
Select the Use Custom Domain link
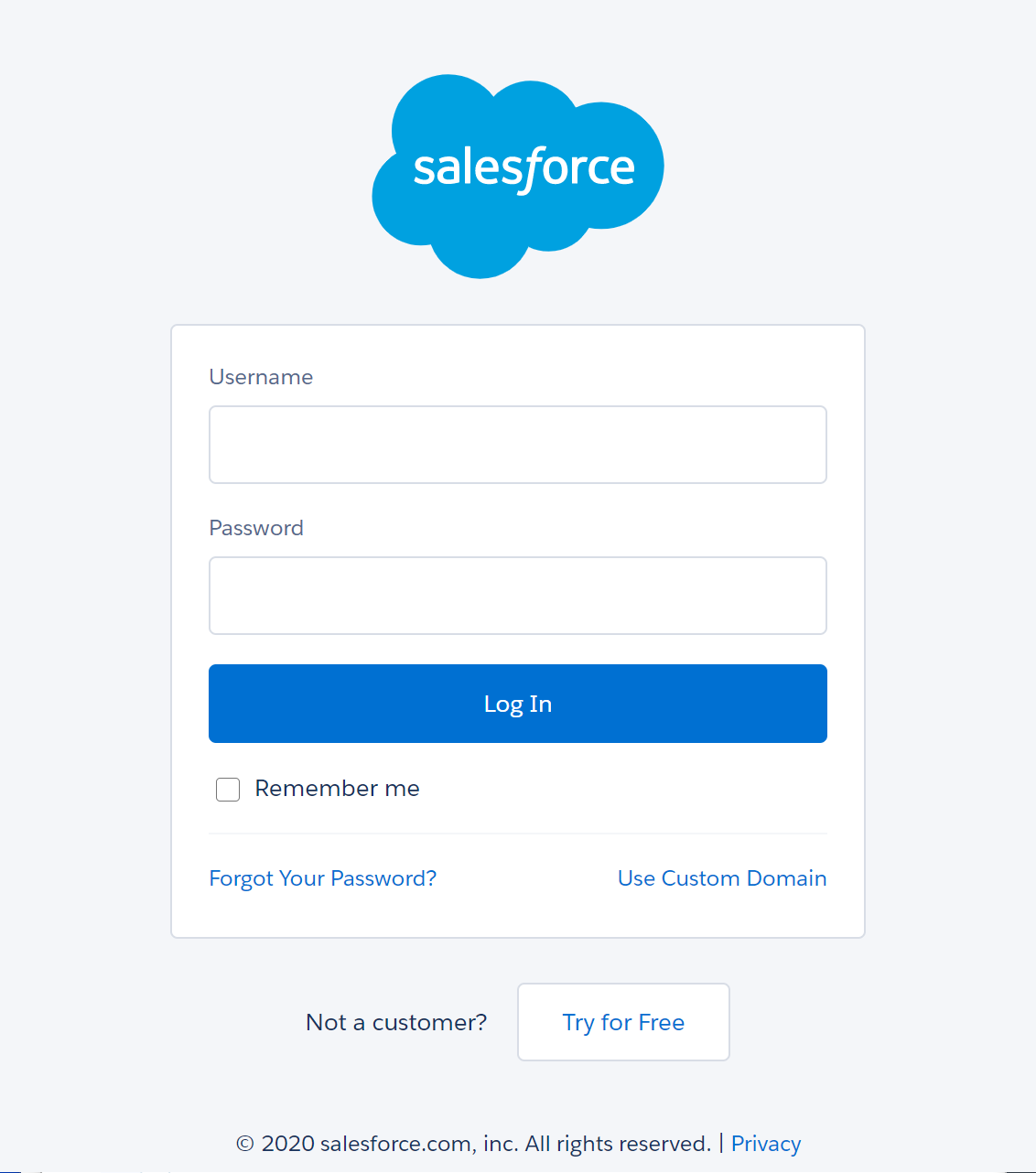pos(722,878)
